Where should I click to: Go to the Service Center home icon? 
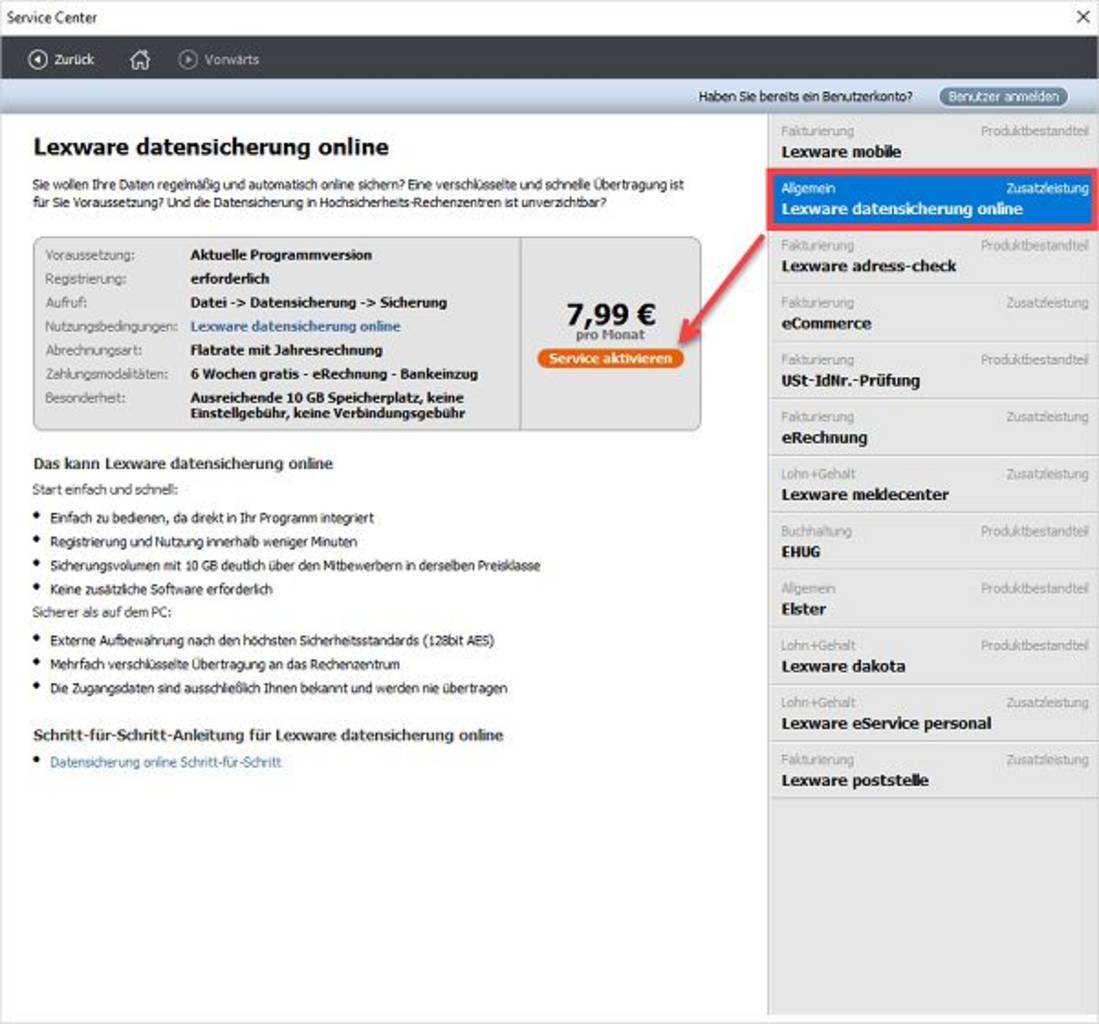[x=140, y=60]
